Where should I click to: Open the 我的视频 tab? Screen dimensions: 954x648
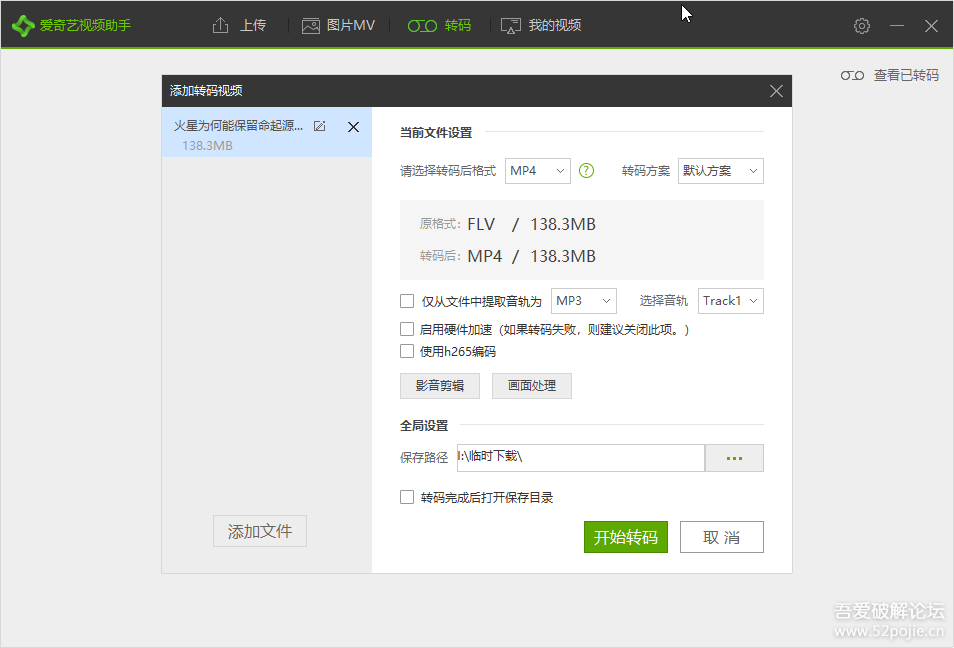click(x=541, y=26)
